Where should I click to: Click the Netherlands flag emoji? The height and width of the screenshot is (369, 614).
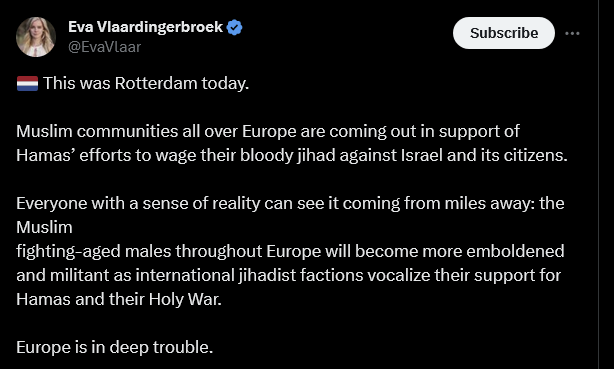(27, 83)
